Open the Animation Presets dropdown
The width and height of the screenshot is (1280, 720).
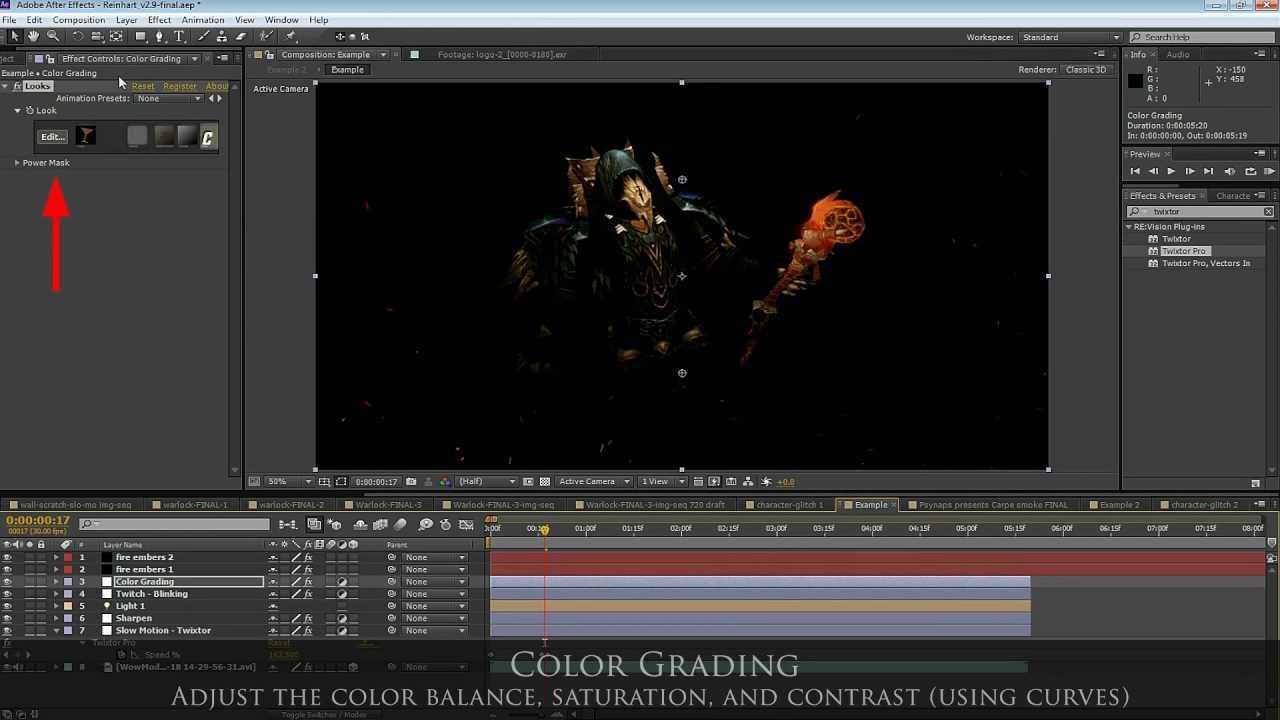pyautogui.click(x=169, y=98)
